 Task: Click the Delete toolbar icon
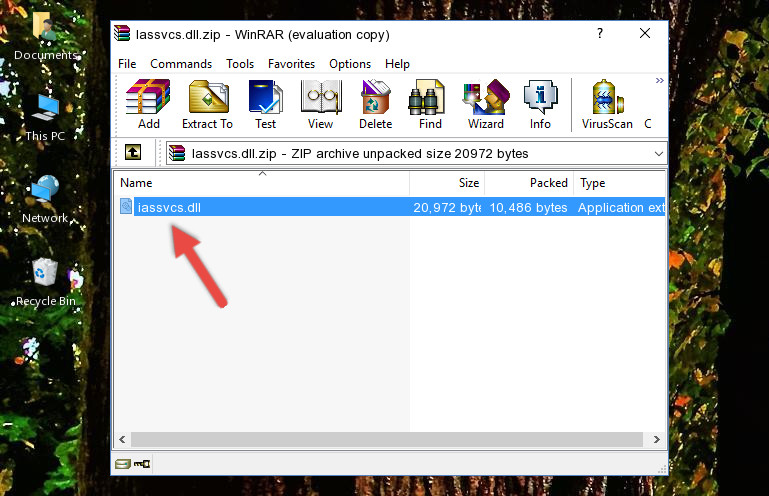tap(375, 104)
